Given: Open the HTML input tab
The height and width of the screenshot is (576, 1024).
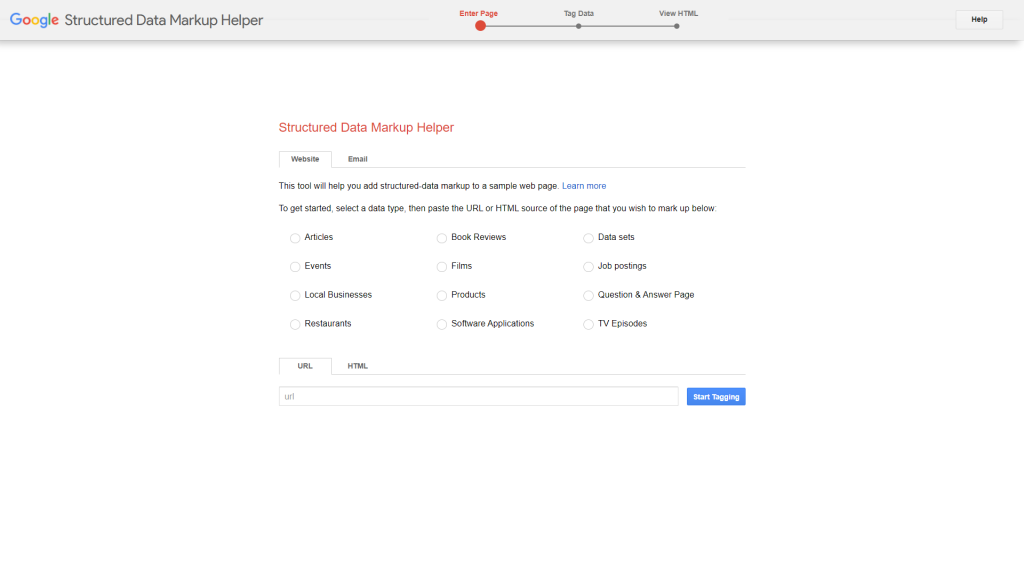Looking at the screenshot, I should 357,366.
